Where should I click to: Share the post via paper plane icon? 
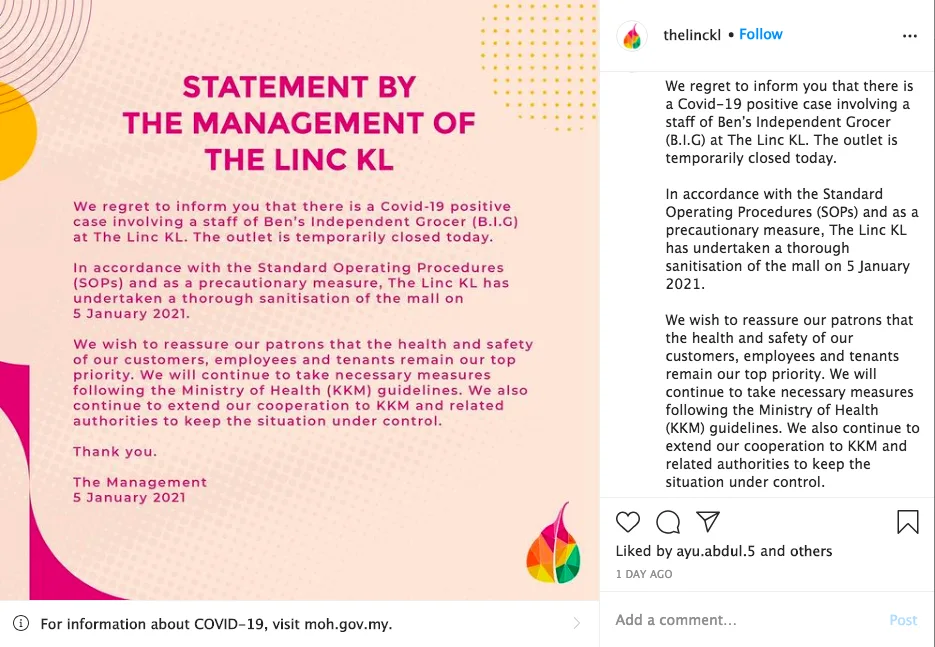click(708, 522)
